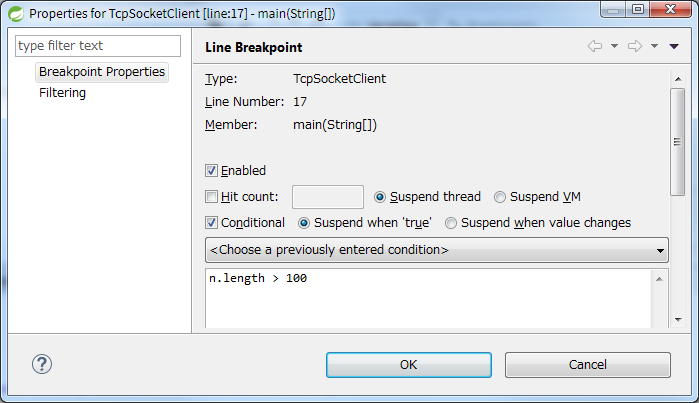Expand the back history dropdown arrow

click(x=614, y=46)
